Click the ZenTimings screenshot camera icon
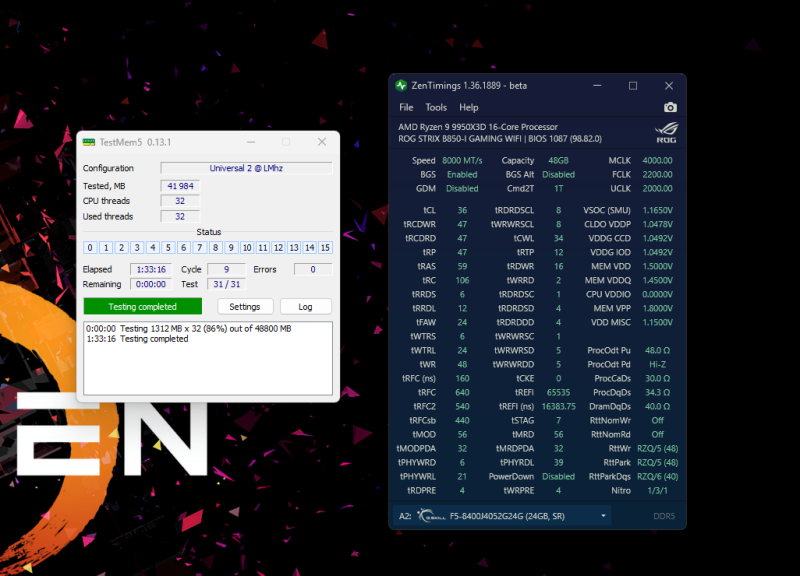Image resolution: width=800 pixels, height=576 pixels. click(670, 107)
